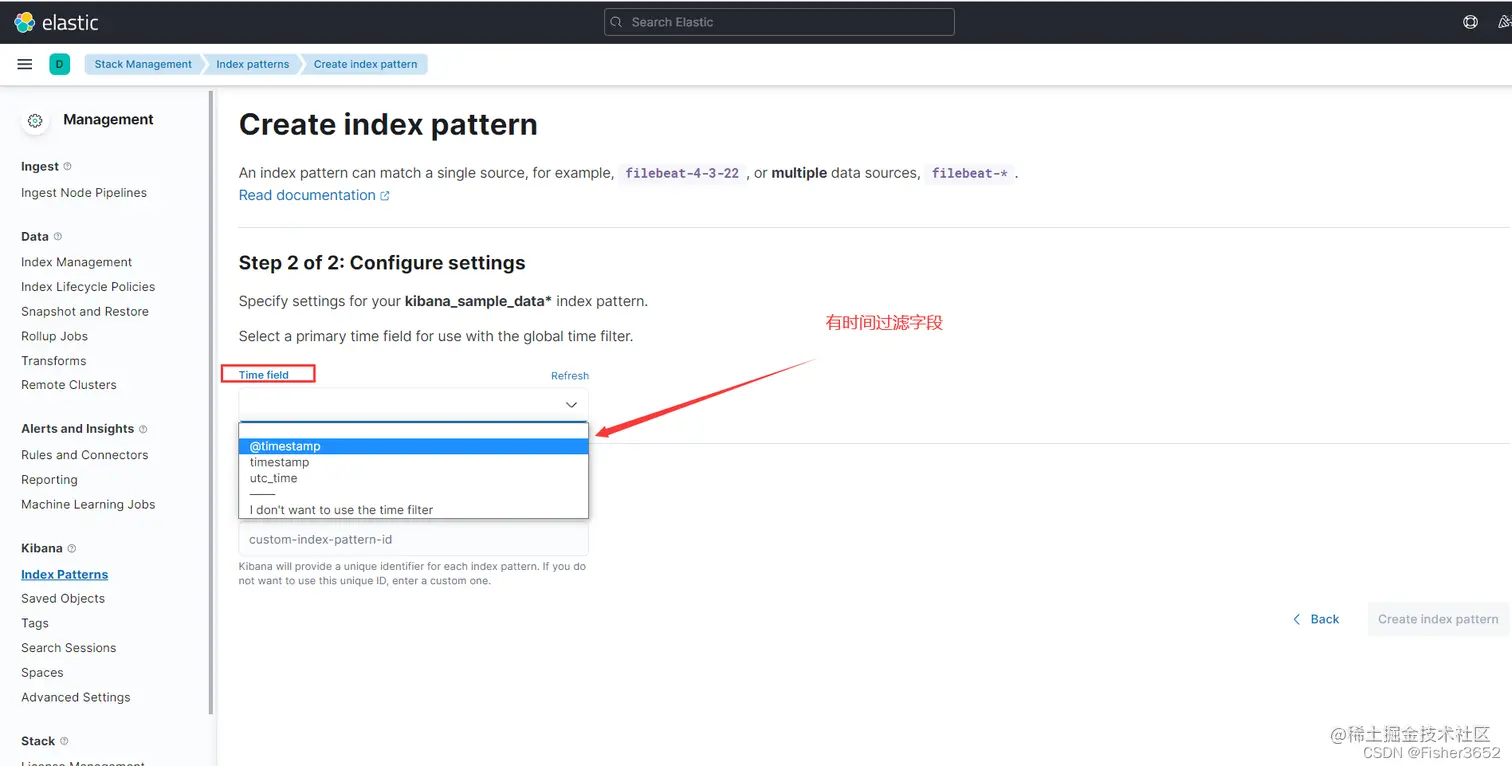This screenshot has height=766, width=1512.
Task: Go to Stack Management breadcrumb
Action: 143,64
